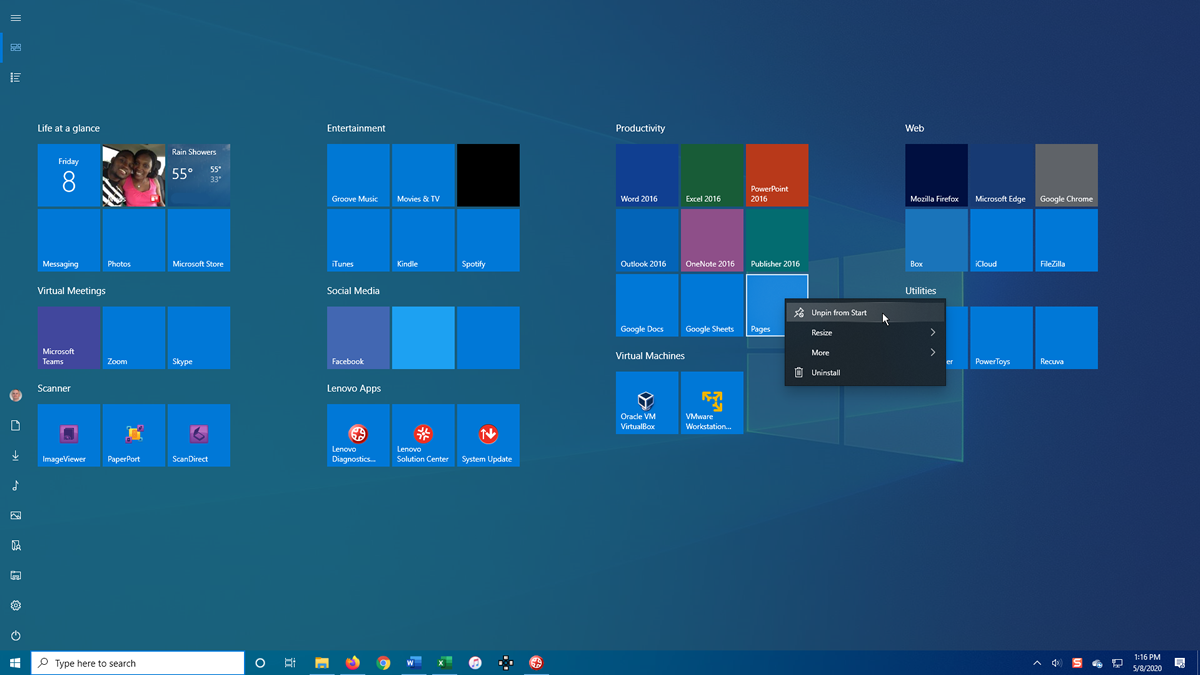Open the Kindle tile
The image size is (1200, 675).
pyautogui.click(x=423, y=240)
